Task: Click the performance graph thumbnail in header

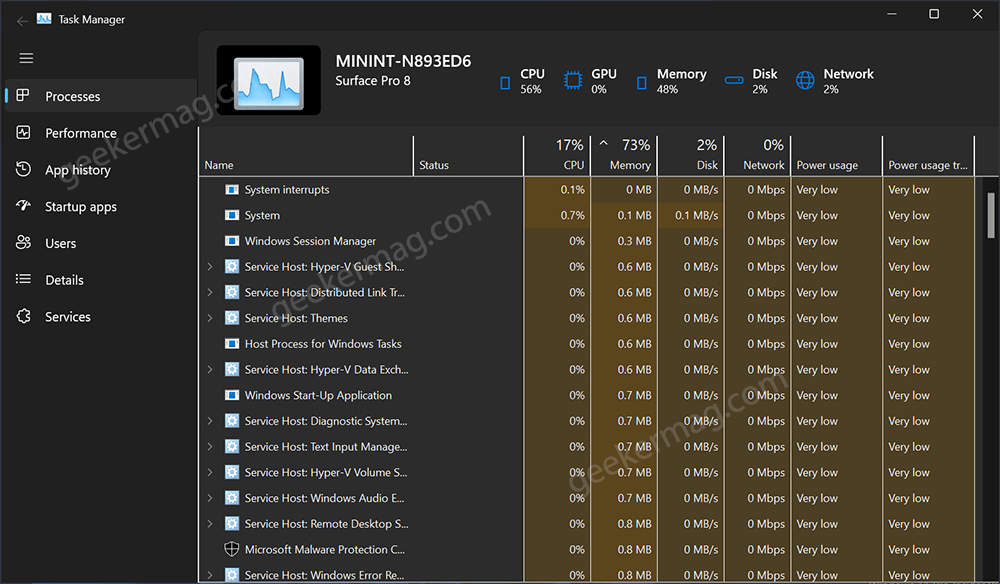Action: [x=268, y=80]
